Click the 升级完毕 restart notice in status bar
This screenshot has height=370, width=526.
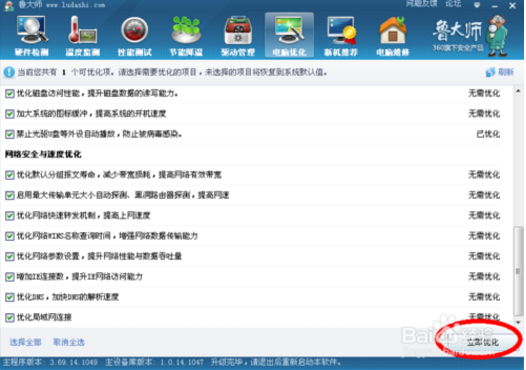(x=276, y=363)
